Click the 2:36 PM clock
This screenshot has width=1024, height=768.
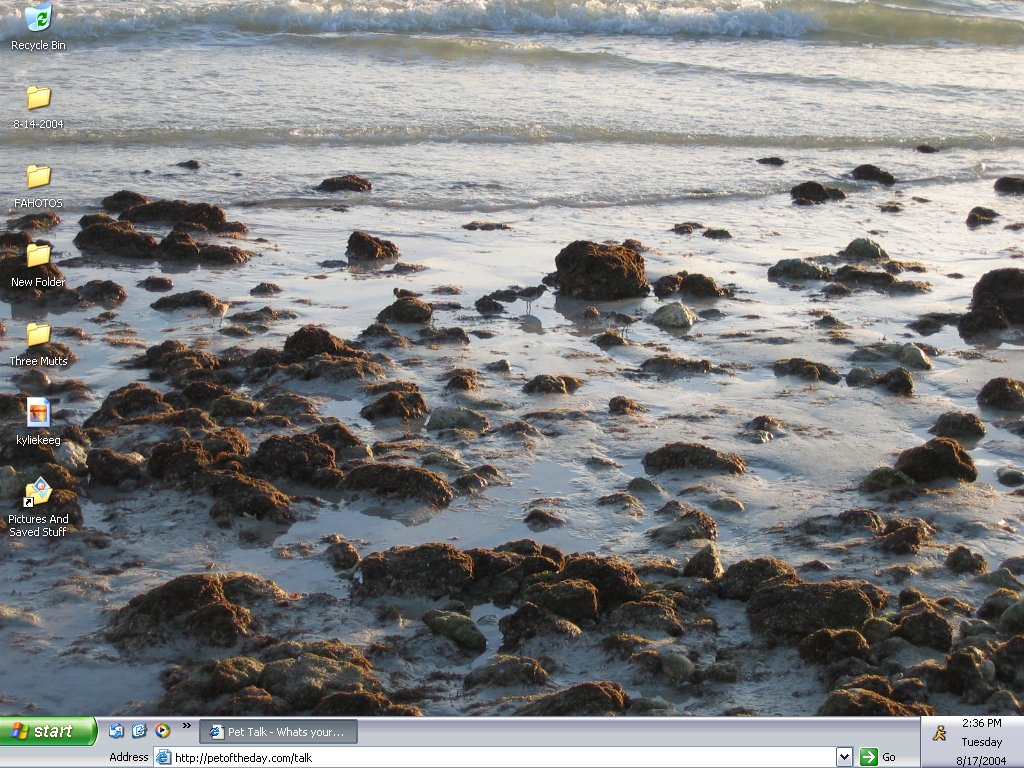(982, 723)
